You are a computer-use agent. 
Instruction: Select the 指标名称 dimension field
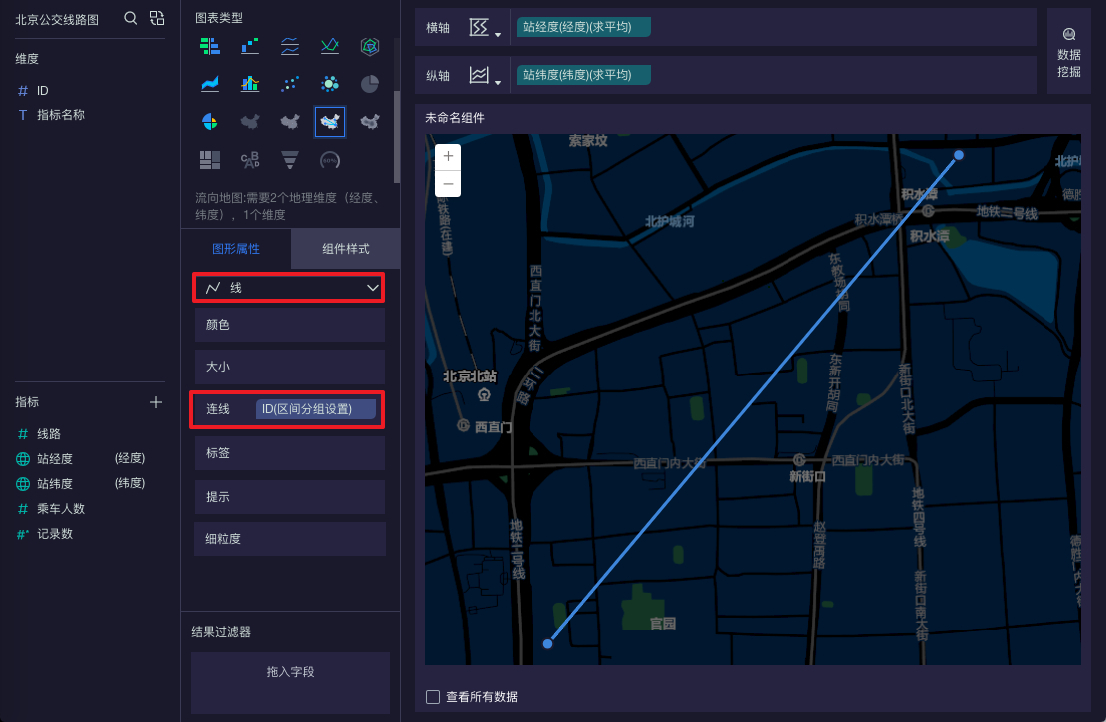(61, 115)
